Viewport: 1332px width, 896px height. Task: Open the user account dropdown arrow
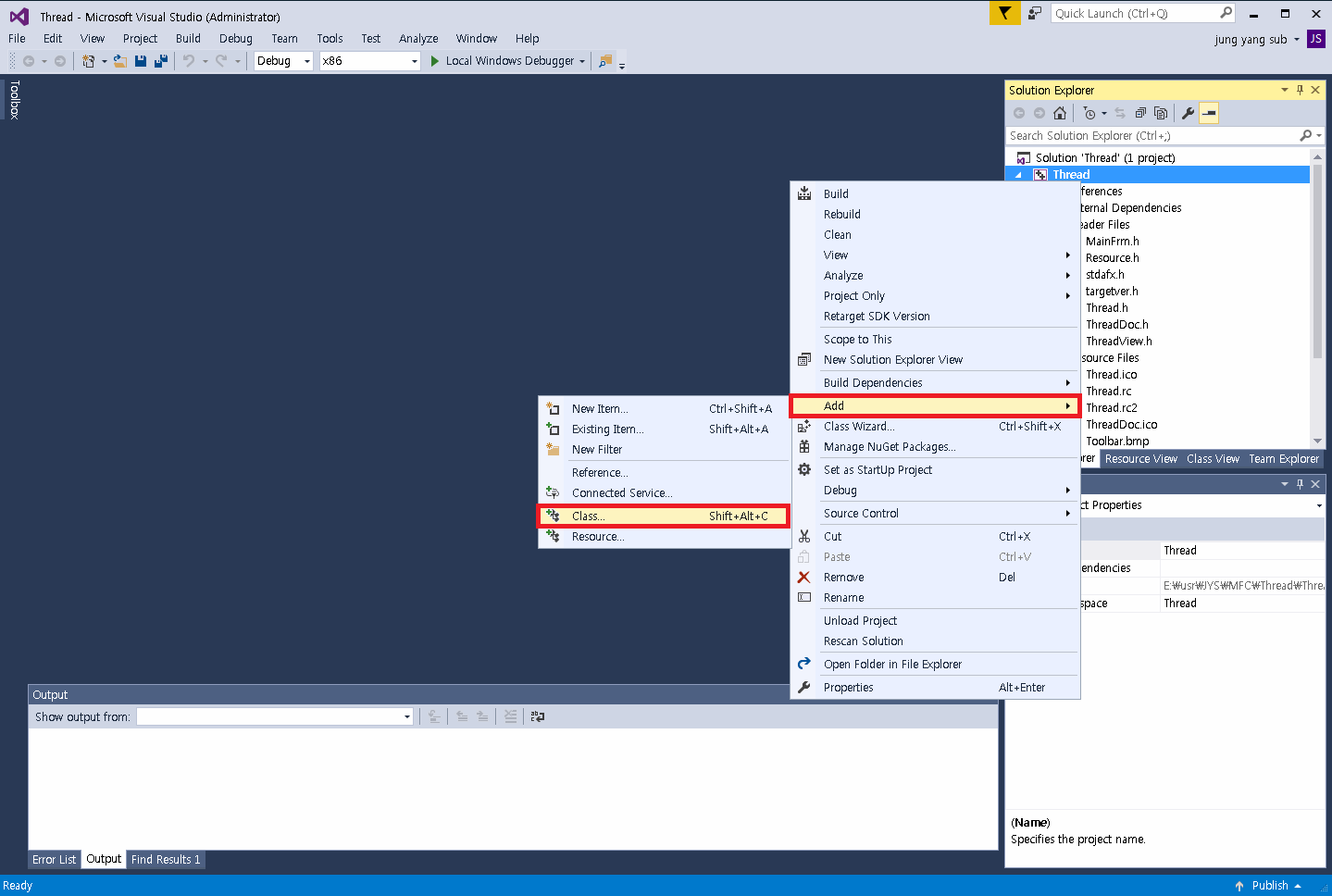tap(1297, 39)
